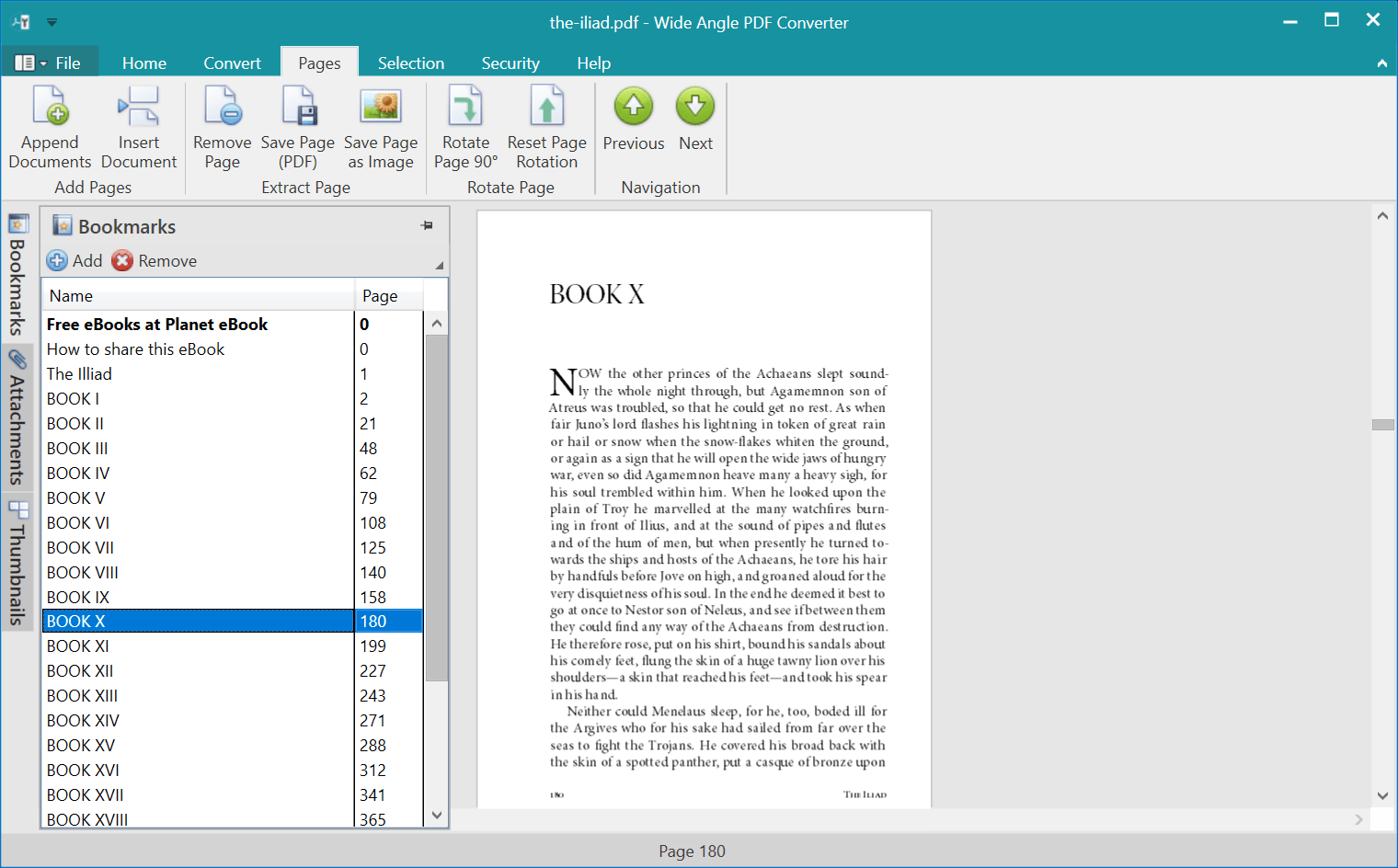Click the document scroll down arrow
Screen dimensions: 1398x868
click(1382, 796)
